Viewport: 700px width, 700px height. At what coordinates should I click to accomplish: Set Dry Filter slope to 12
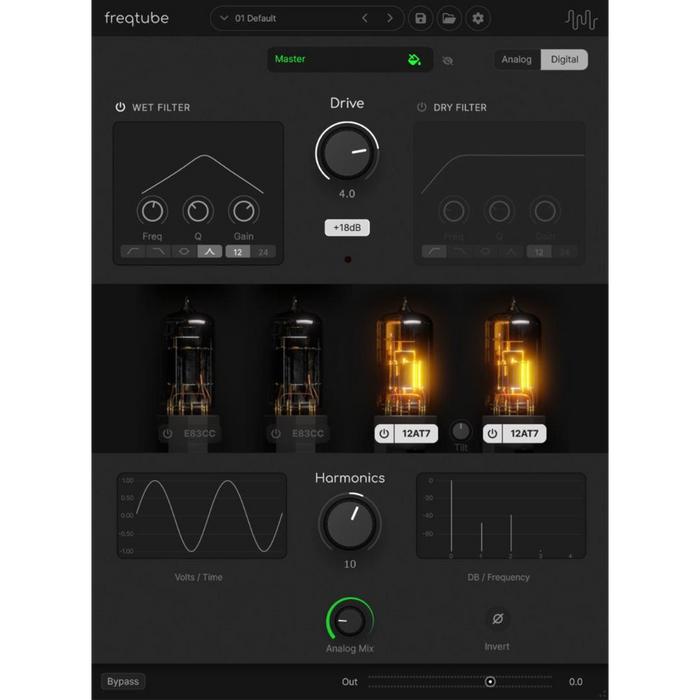click(539, 252)
